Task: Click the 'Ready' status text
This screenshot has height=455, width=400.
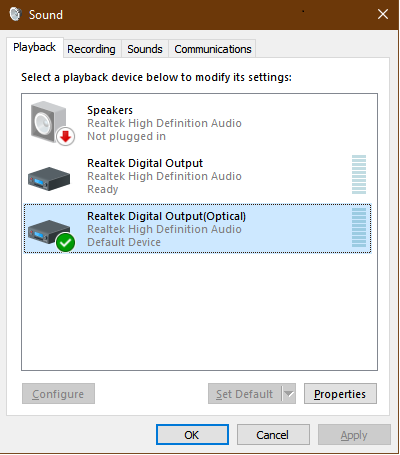Action: (x=103, y=189)
